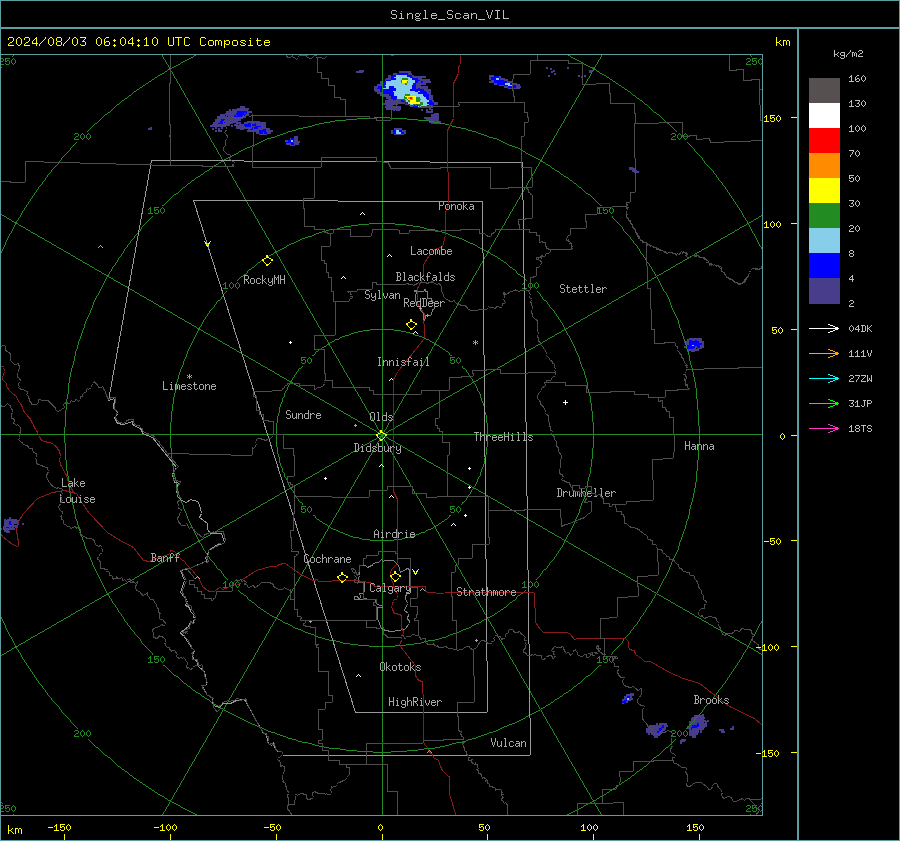Click the Ponoka city label

(x=456, y=206)
